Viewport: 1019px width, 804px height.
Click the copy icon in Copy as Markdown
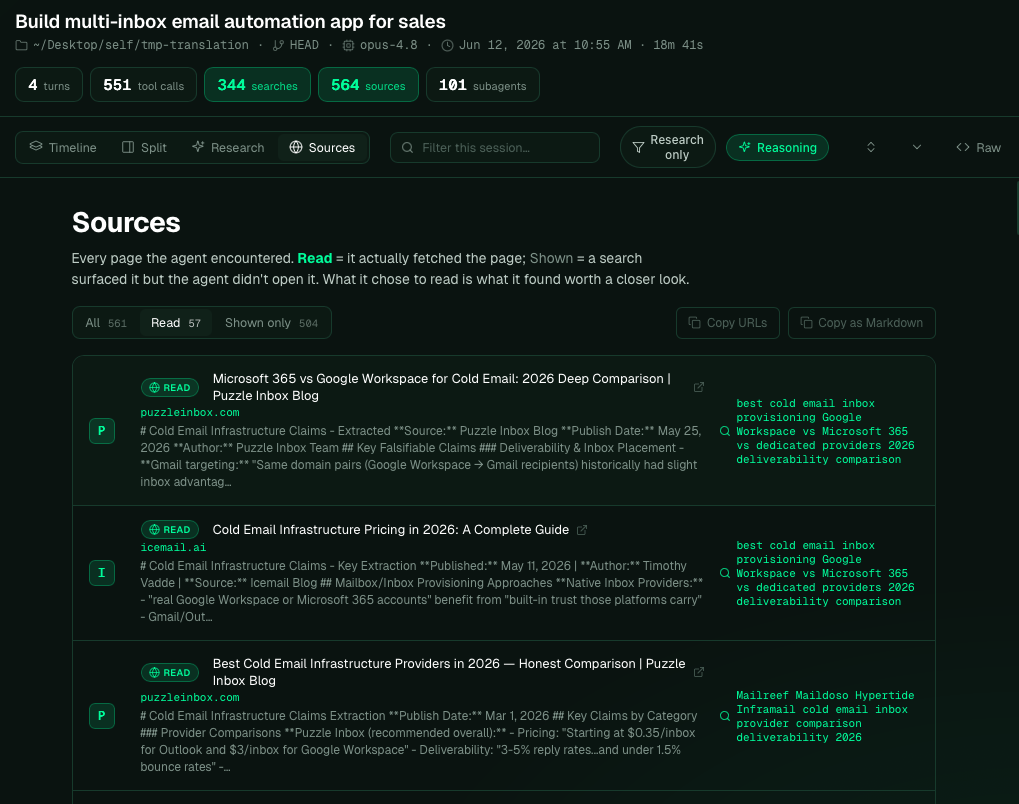click(x=806, y=323)
